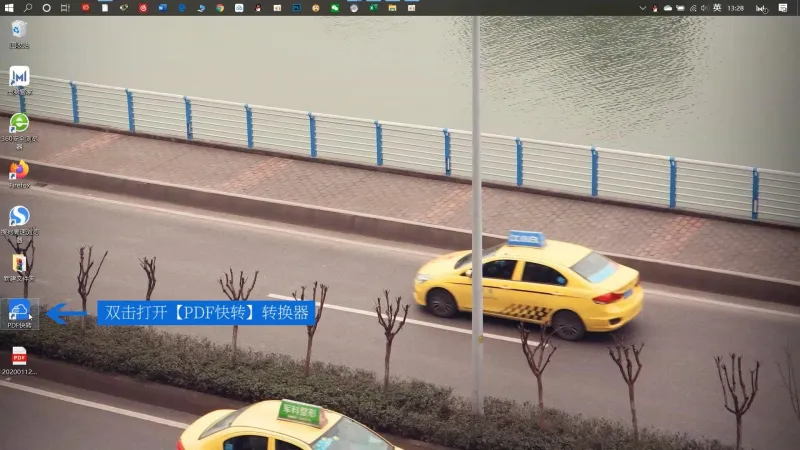
Task: Open the Windows Start menu
Action: pos(9,8)
